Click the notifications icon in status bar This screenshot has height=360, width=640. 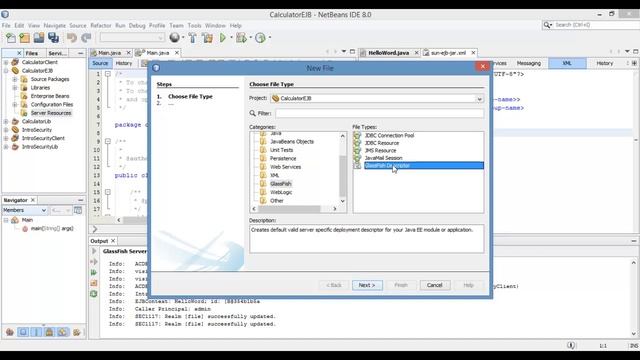(571, 345)
